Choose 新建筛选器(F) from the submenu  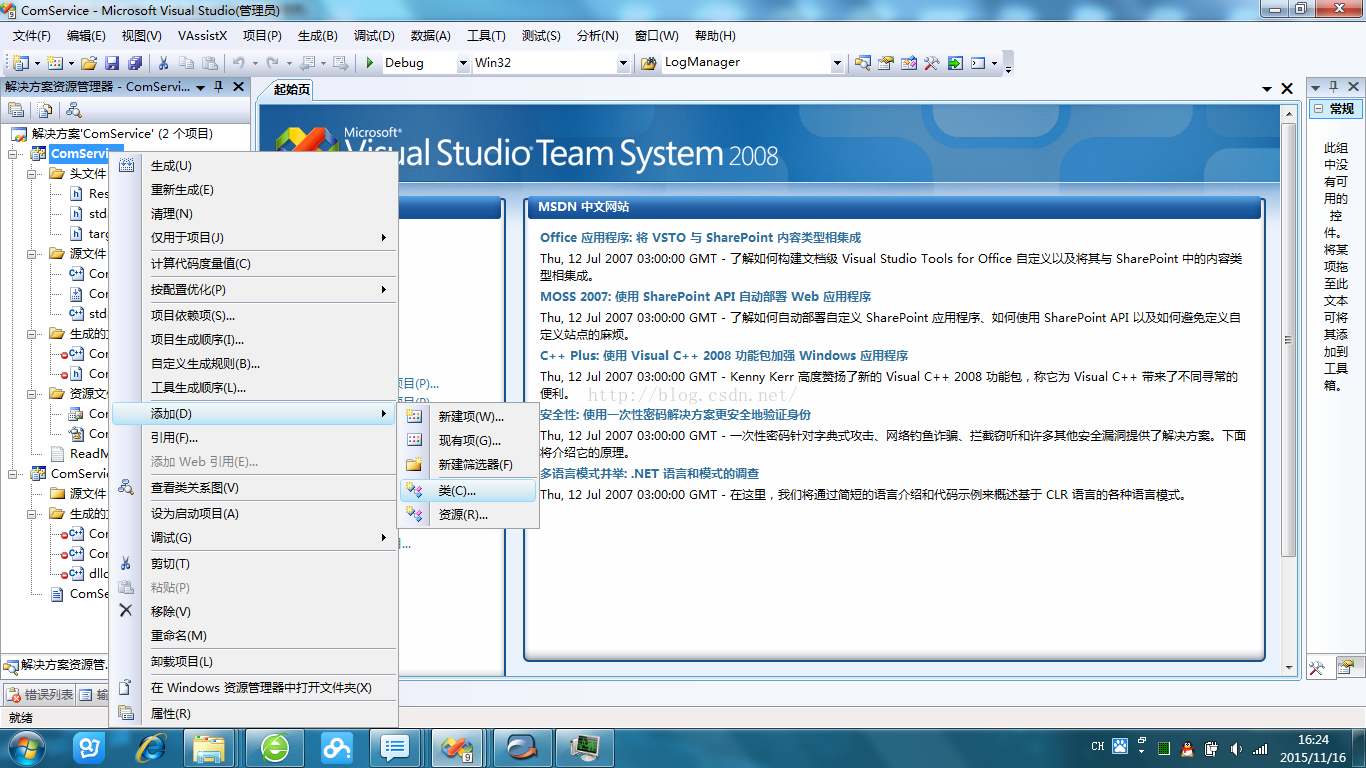tap(468, 465)
